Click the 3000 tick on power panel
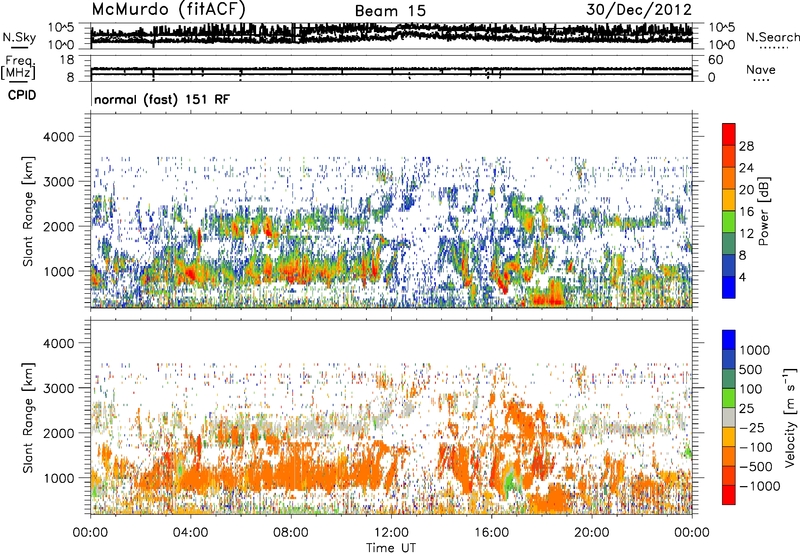 61,182
